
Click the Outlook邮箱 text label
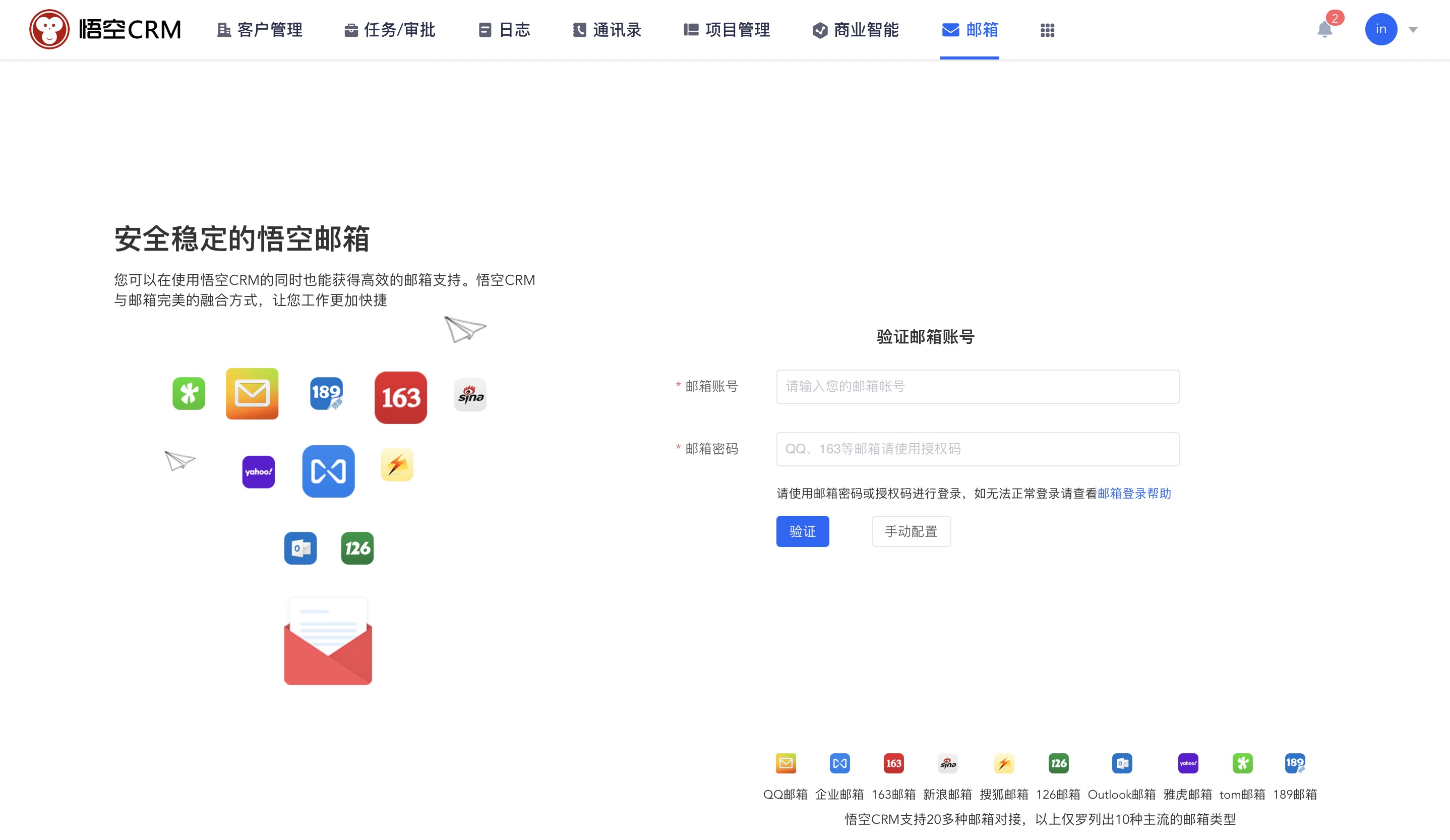click(x=1121, y=795)
